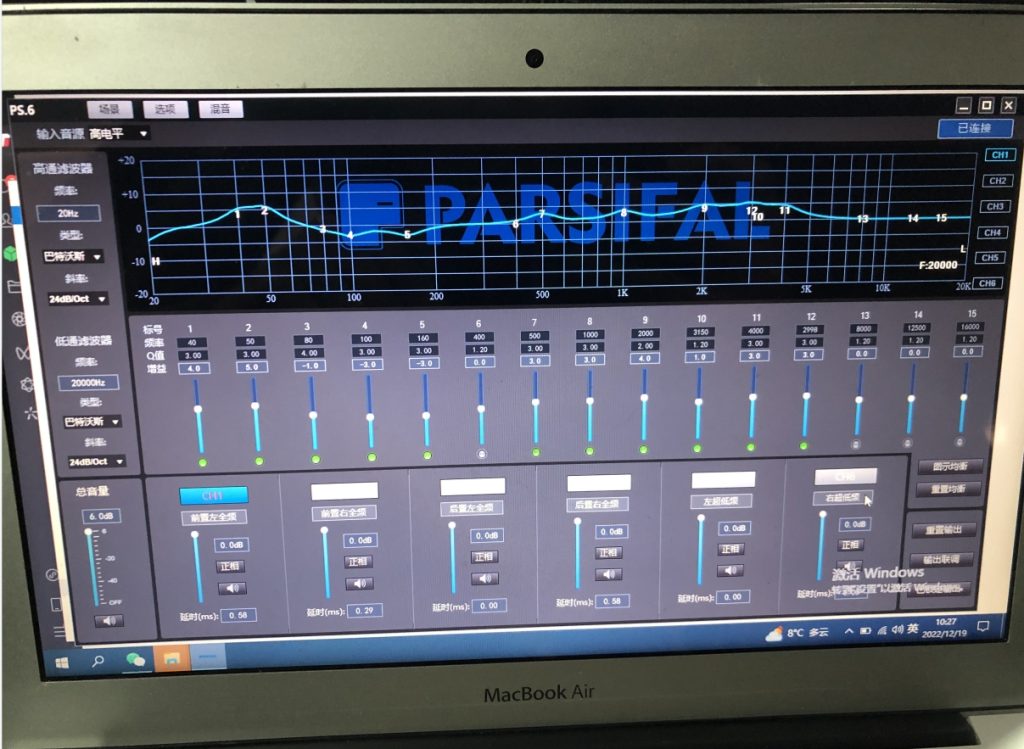This screenshot has height=749, width=1024.
Task: Click the 输出联调 button
Action: click(941, 560)
